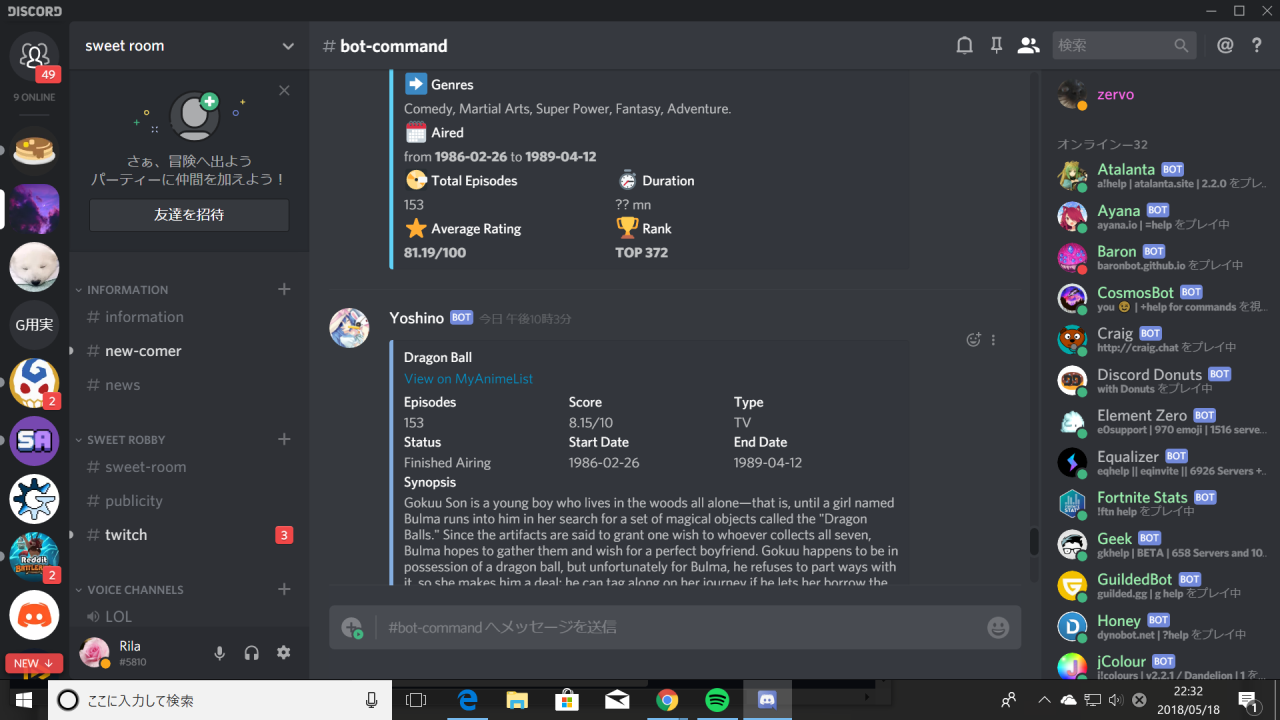Create a channel in INFORMATION category
The image size is (1280, 720).
pos(284,289)
